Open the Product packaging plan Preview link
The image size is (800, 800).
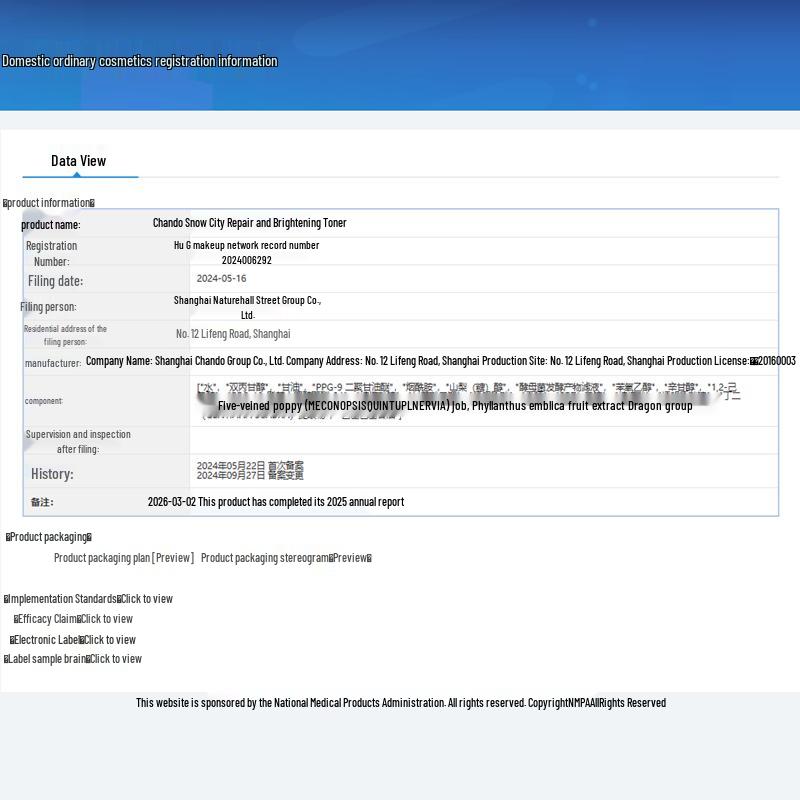pyautogui.click(x=123, y=558)
